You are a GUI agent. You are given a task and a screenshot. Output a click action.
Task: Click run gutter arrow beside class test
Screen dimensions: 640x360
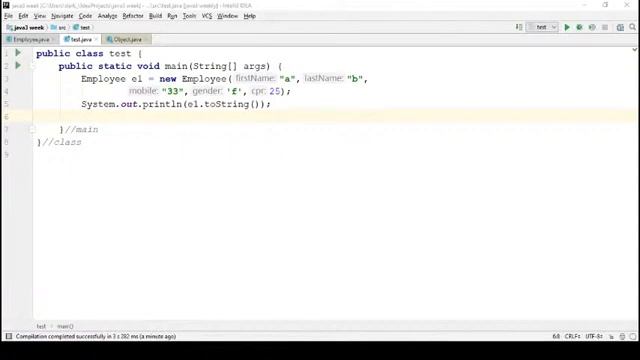[x=18, y=53]
